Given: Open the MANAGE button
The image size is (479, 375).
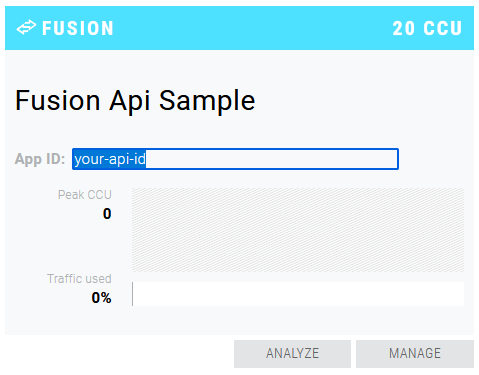Looking at the screenshot, I should (415, 354).
